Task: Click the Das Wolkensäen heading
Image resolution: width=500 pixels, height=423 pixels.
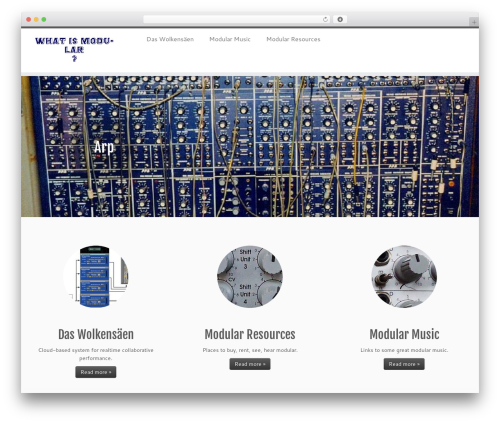Action: (96, 334)
